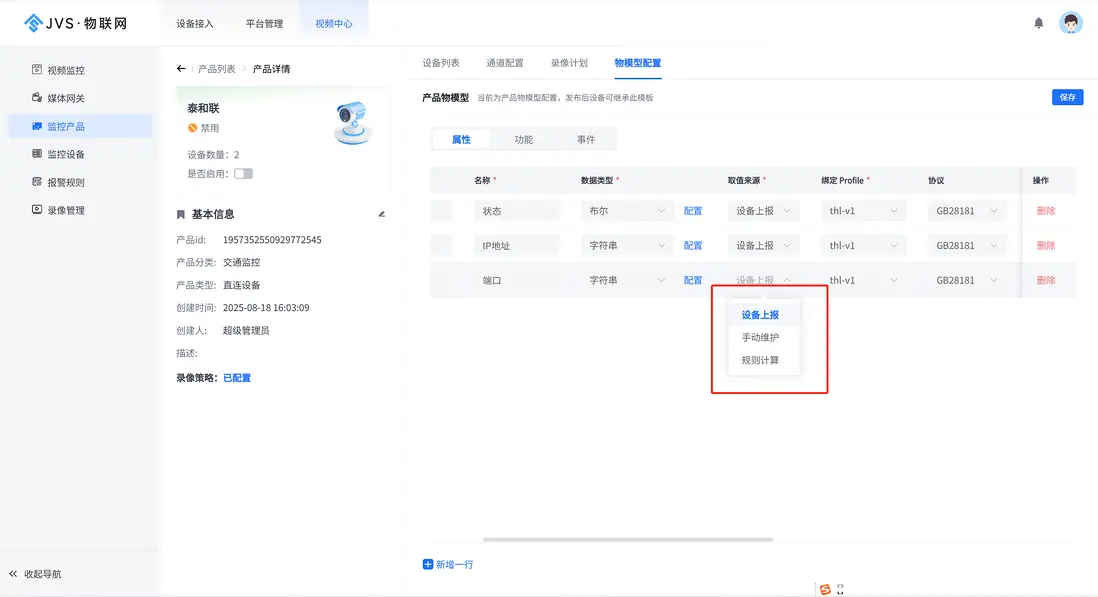
Task: Check the checkbox on the 状态 attribute row
Action: 445,210
